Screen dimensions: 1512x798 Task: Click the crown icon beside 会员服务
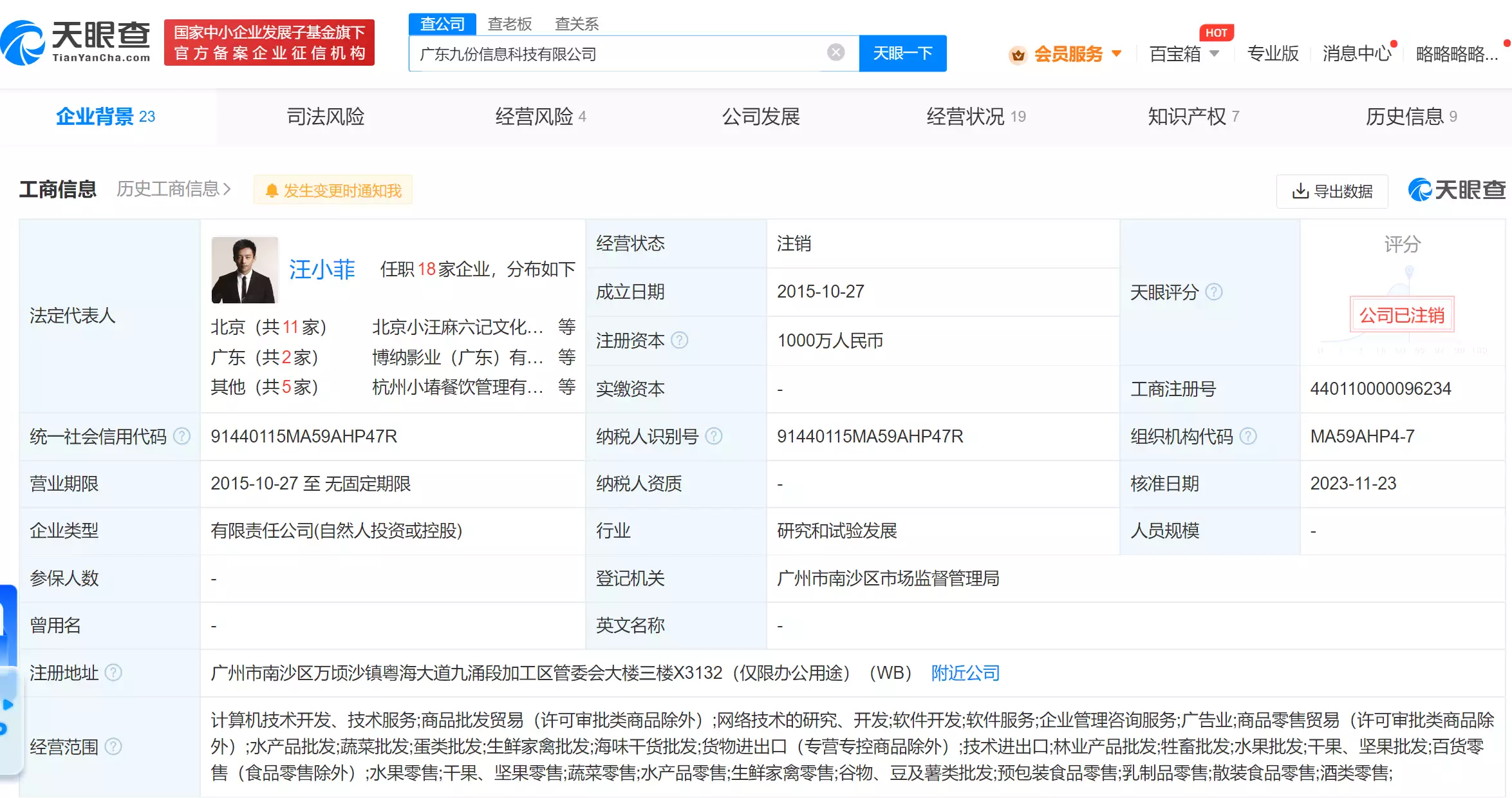tap(1018, 55)
